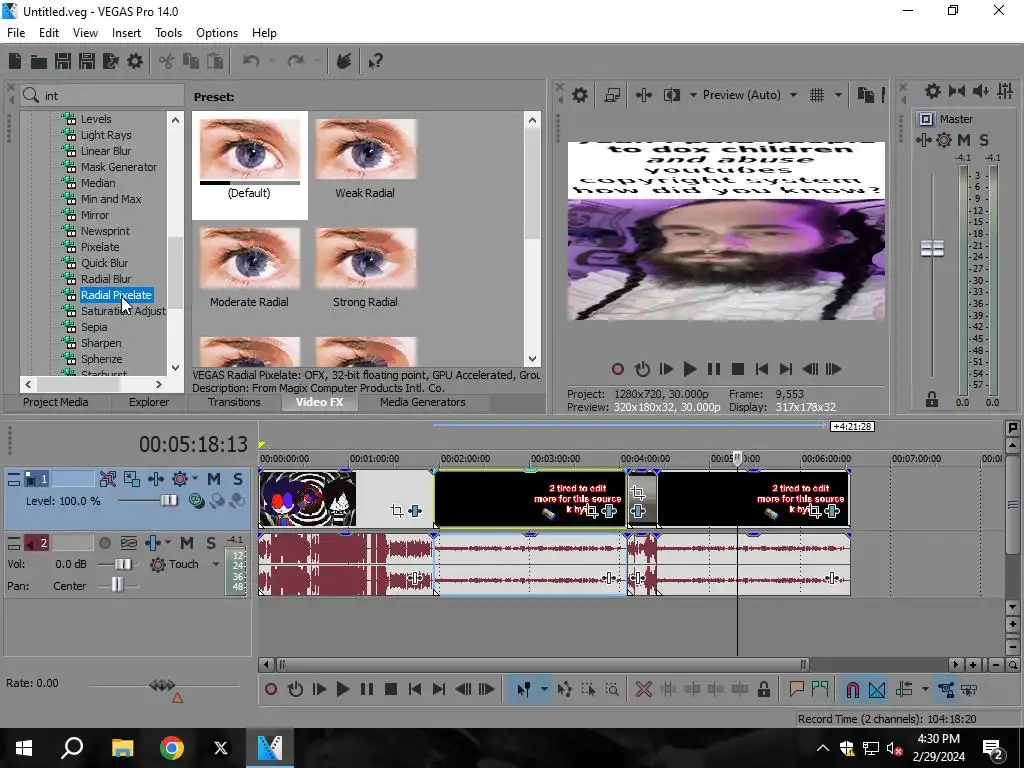1024x768 pixels.
Task: Switch to the Media Generators tab
Action: (x=423, y=402)
